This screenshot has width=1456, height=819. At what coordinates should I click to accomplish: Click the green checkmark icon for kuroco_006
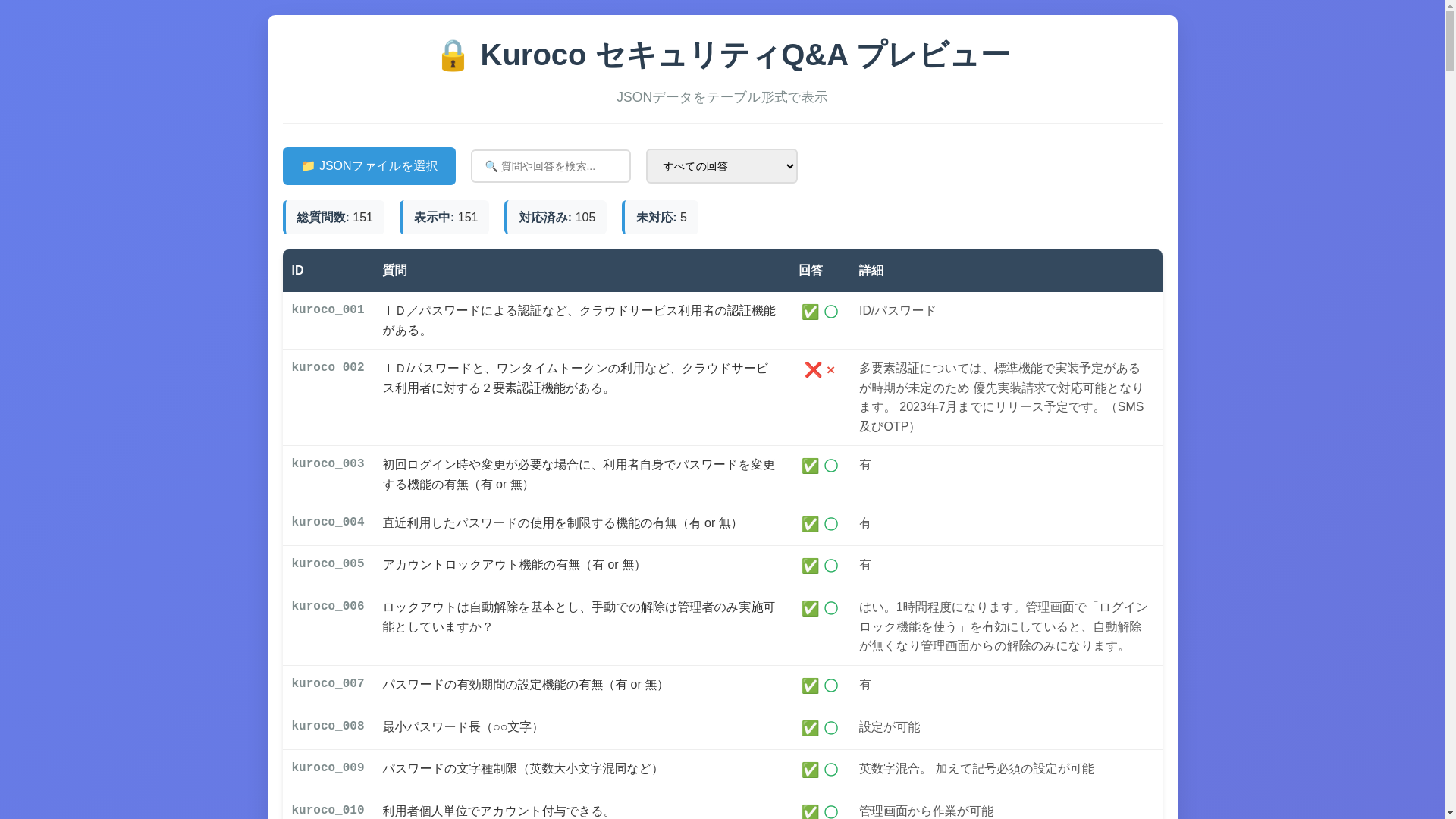coord(810,608)
